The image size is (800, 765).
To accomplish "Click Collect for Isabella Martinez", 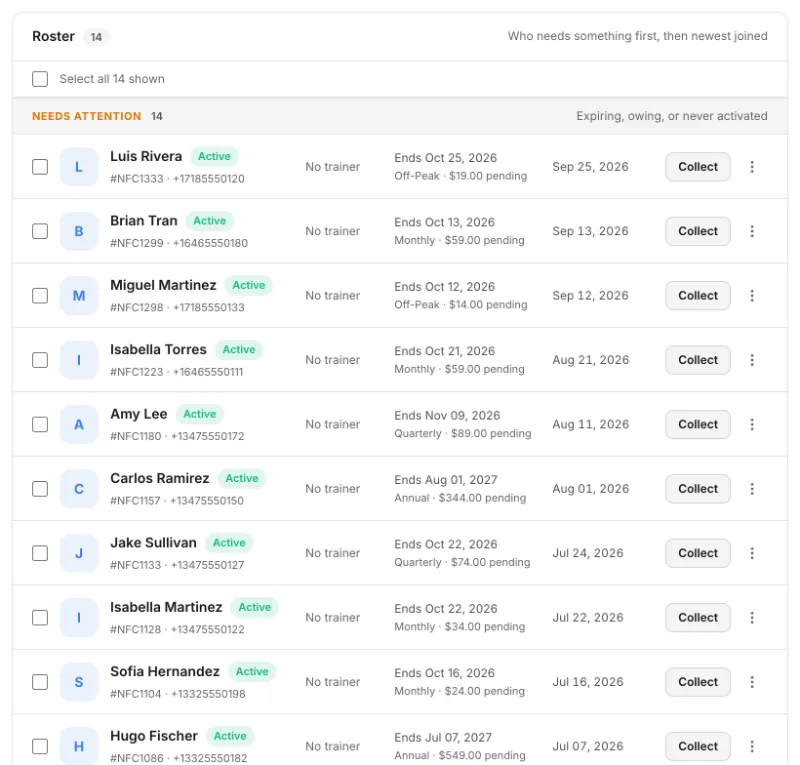I will 697,618.
